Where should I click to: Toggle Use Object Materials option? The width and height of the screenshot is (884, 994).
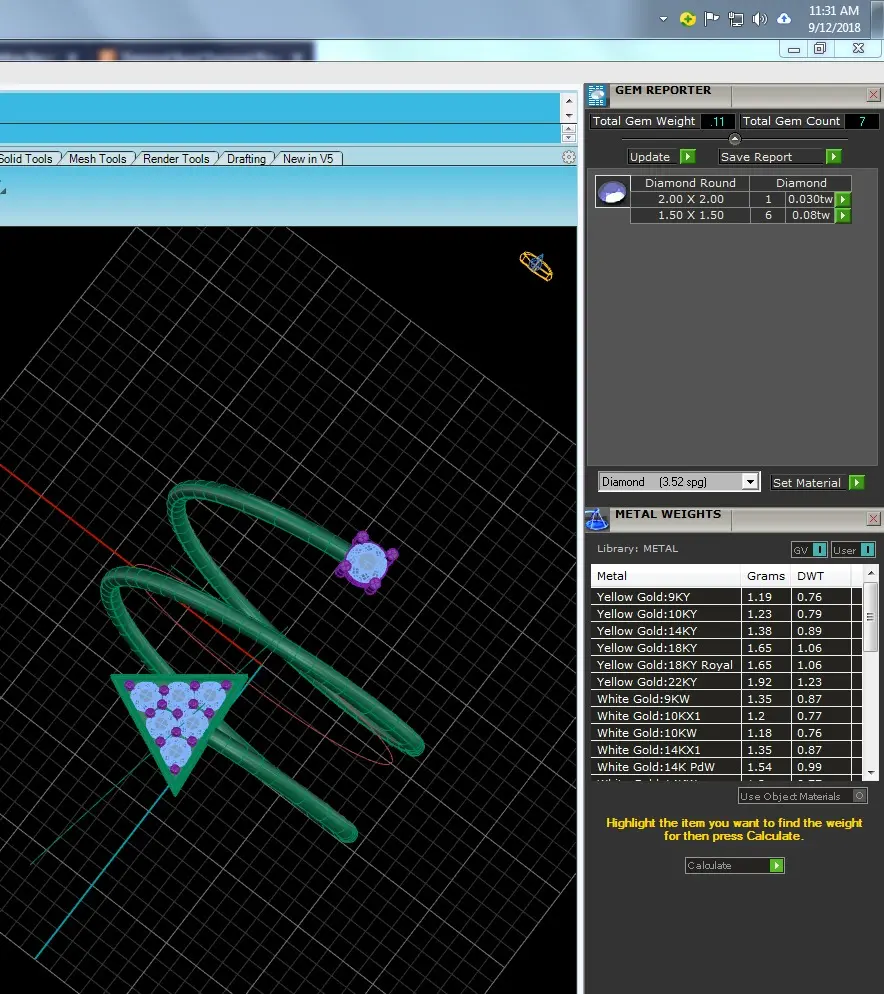[x=803, y=796]
